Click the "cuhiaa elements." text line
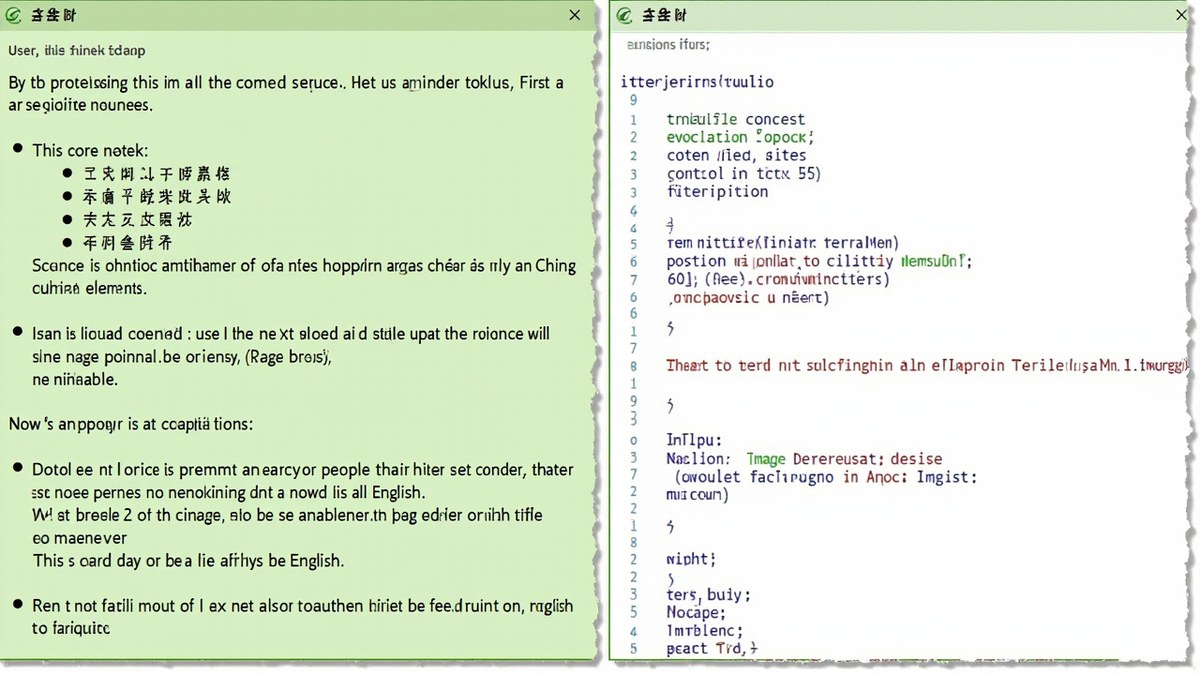Screen dimensions: 1200x675 point(89,288)
